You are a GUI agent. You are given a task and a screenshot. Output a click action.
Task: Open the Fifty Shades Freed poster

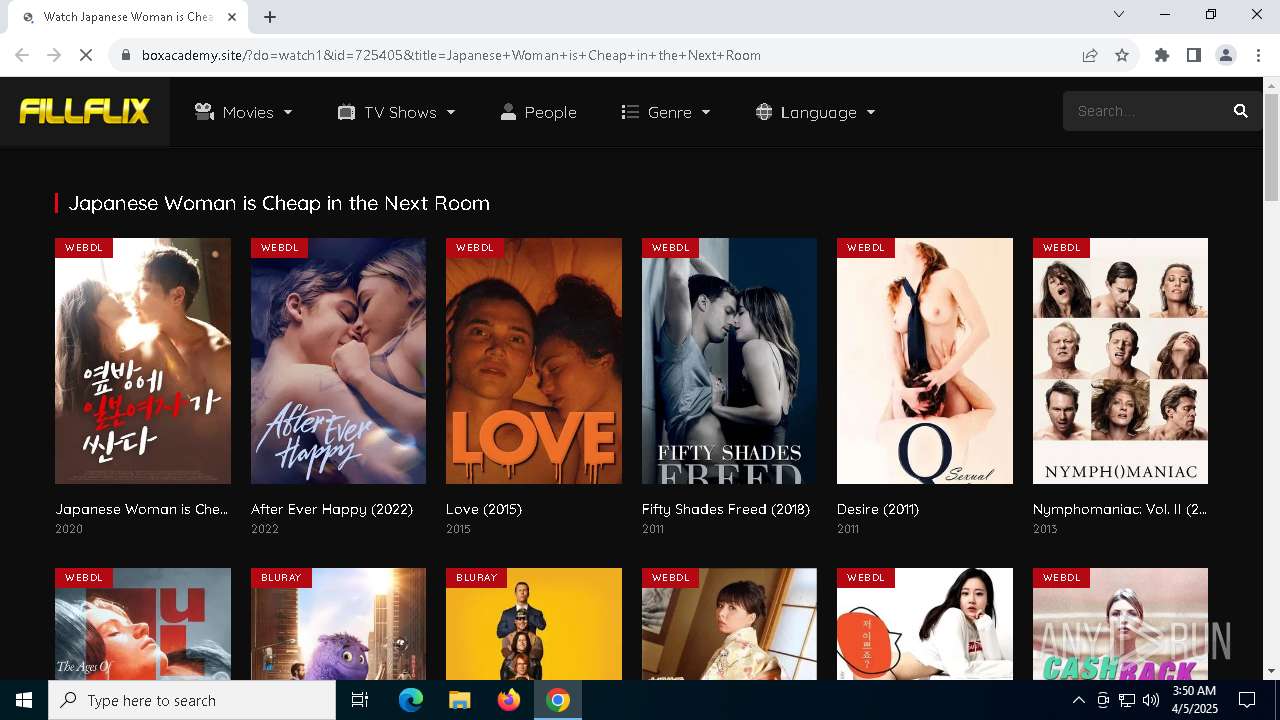pyautogui.click(x=729, y=361)
